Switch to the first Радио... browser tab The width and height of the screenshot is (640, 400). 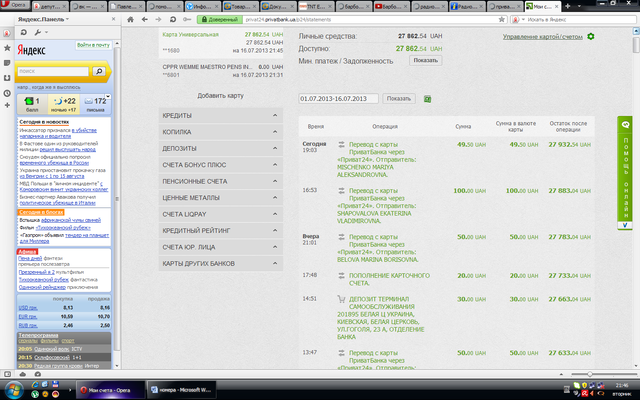[x=430, y=7]
